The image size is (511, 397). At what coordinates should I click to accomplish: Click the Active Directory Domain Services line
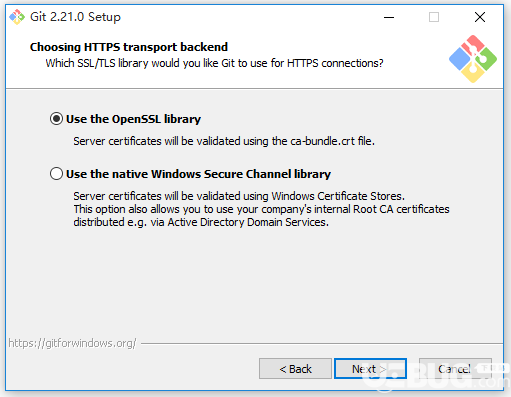(201, 222)
